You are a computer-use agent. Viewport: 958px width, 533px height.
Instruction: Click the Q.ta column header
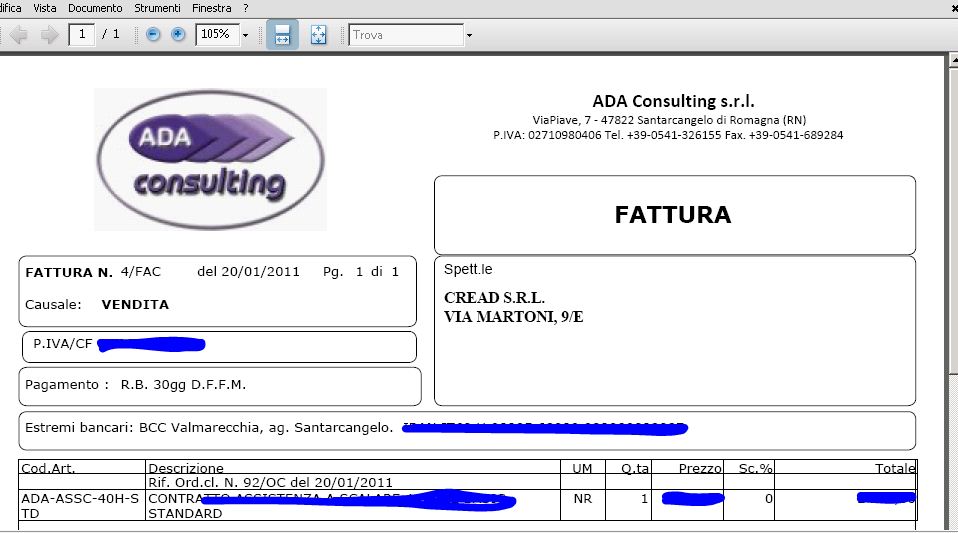pyautogui.click(x=635, y=468)
